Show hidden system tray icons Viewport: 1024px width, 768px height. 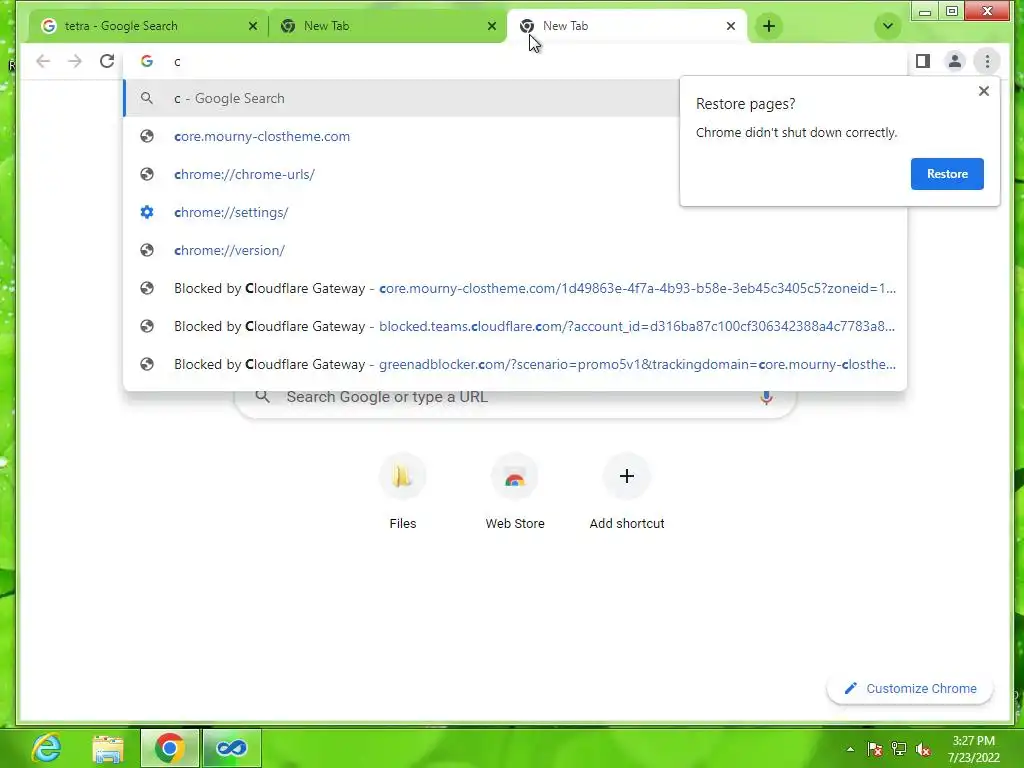[850, 749]
